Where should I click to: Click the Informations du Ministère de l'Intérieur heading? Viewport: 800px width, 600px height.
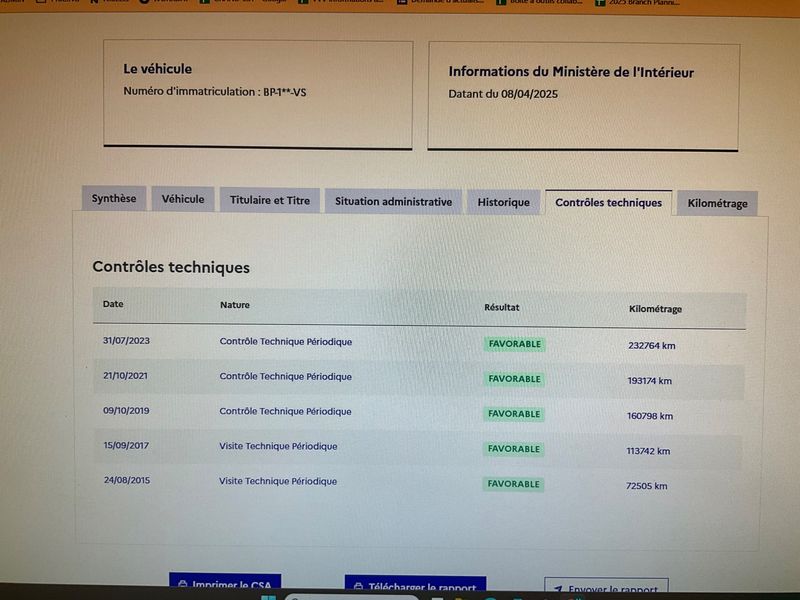coord(571,72)
